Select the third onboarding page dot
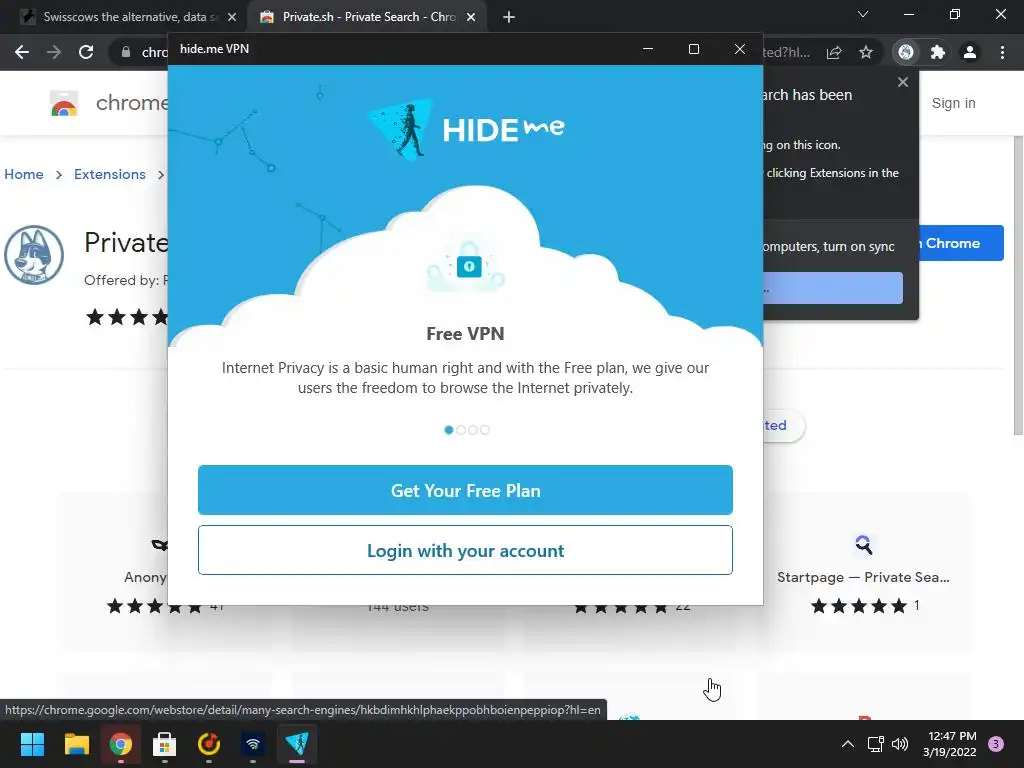Image resolution: width=1024 pixels, height=768 pixels. 473,430
